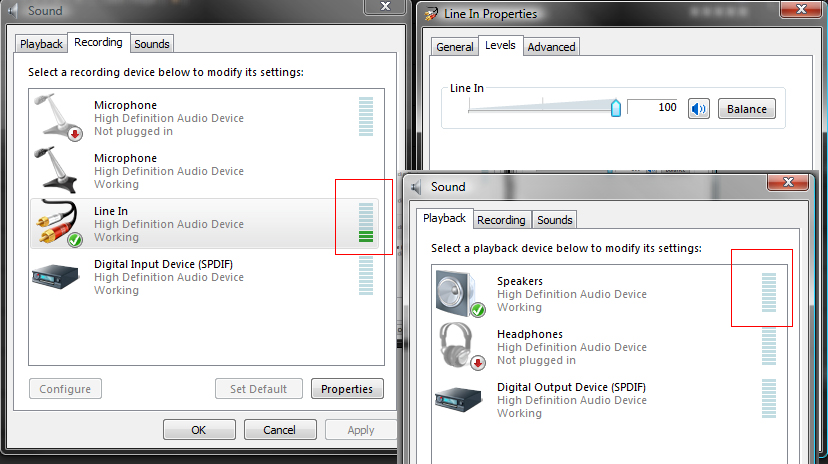Click the Set Default button
This screenshot has width=828, height=464.
(259, 389)
